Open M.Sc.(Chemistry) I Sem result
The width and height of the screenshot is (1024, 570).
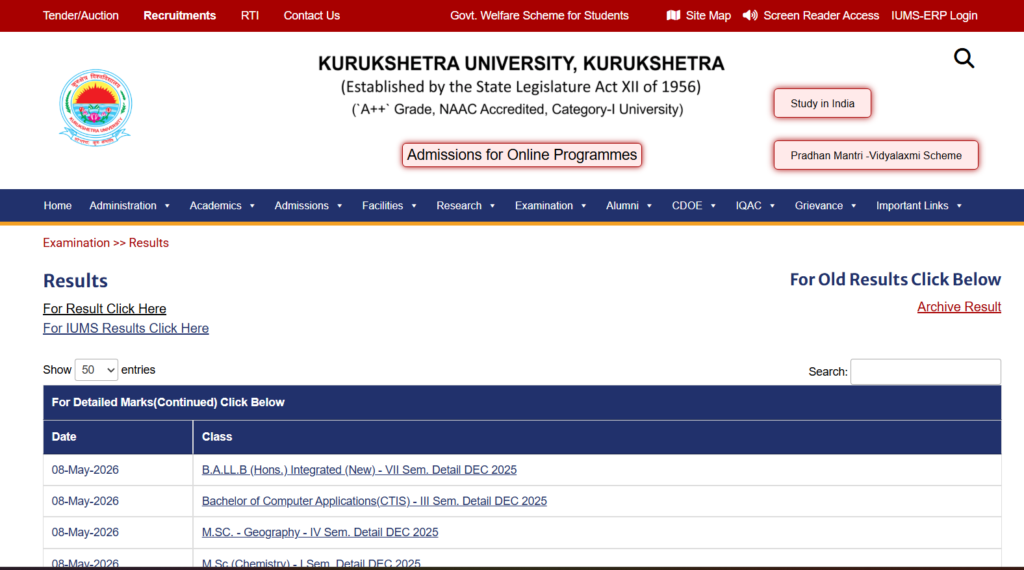point(311,563)
